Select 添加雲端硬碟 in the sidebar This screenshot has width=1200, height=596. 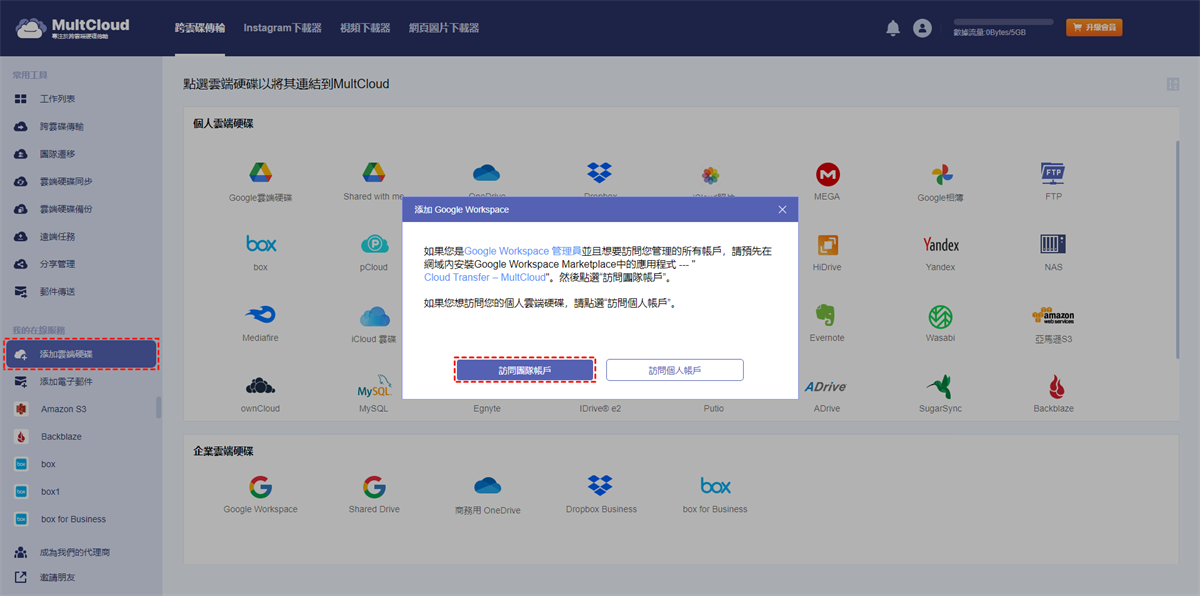(80, 354)
